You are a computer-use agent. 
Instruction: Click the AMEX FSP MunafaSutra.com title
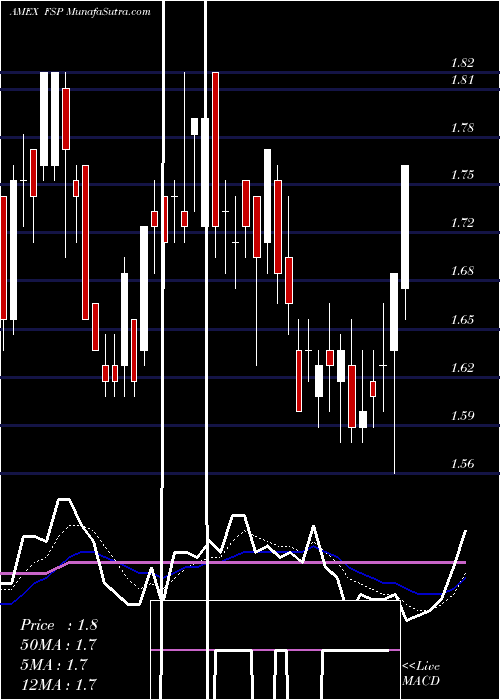(79, 12)
